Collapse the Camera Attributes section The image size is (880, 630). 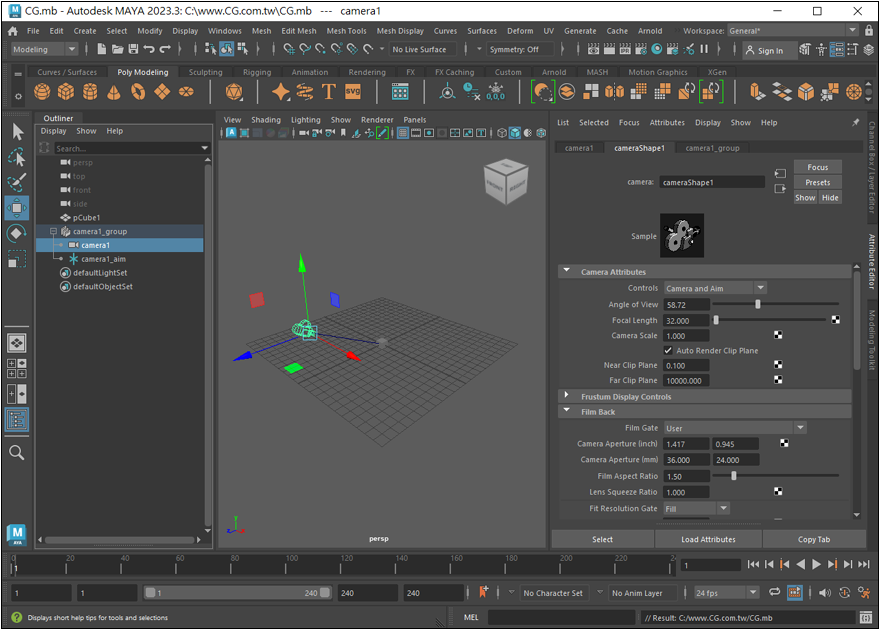tap(566, 271)
